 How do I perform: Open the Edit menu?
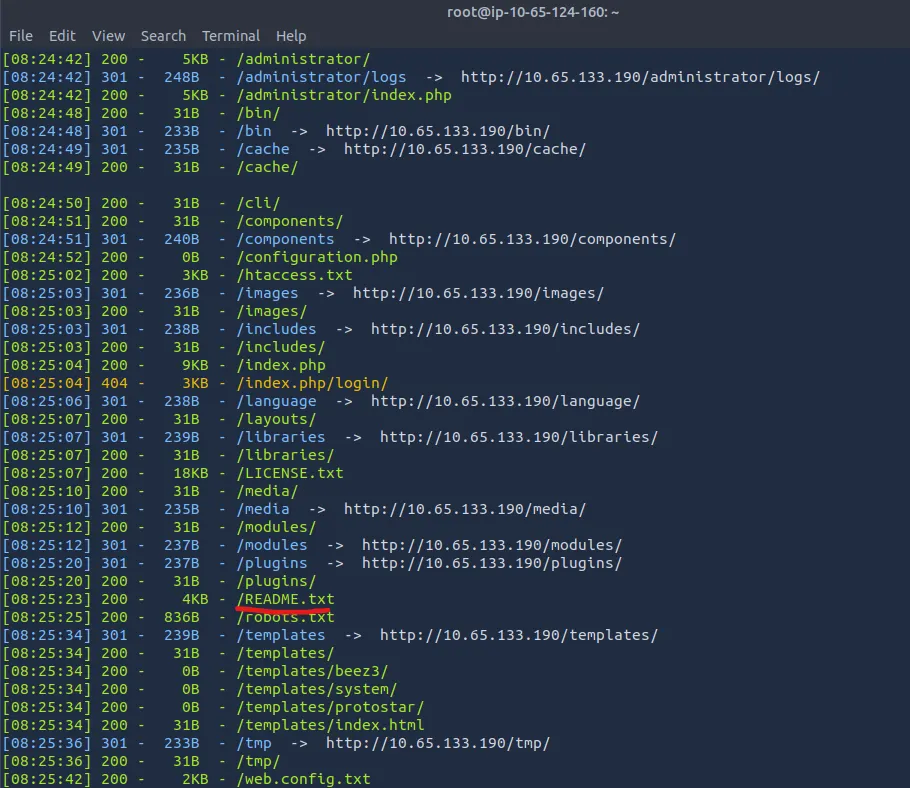(x=62, y=36)
